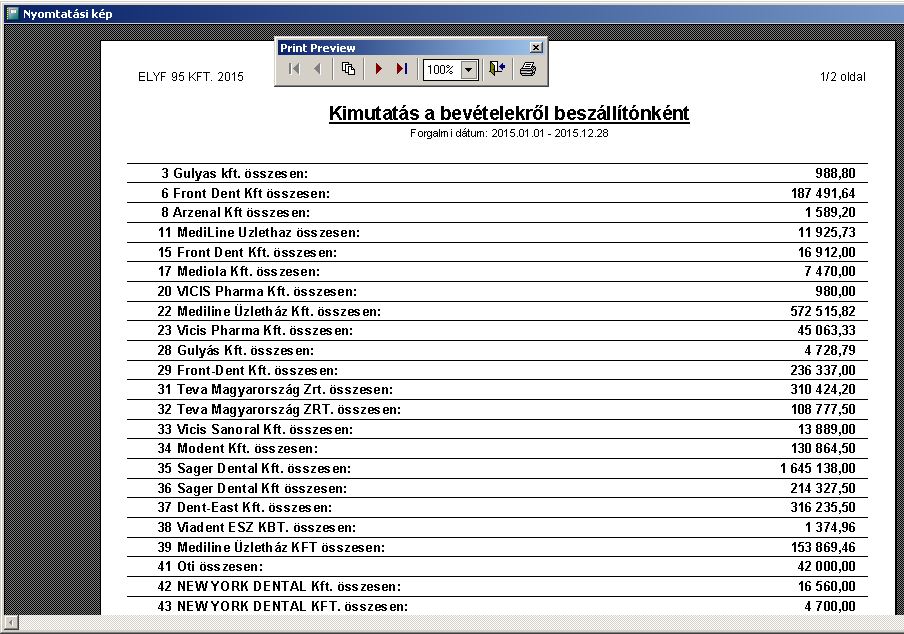Click the amount 153 869,46
The image size is (904, 634).
click(823, 547)
